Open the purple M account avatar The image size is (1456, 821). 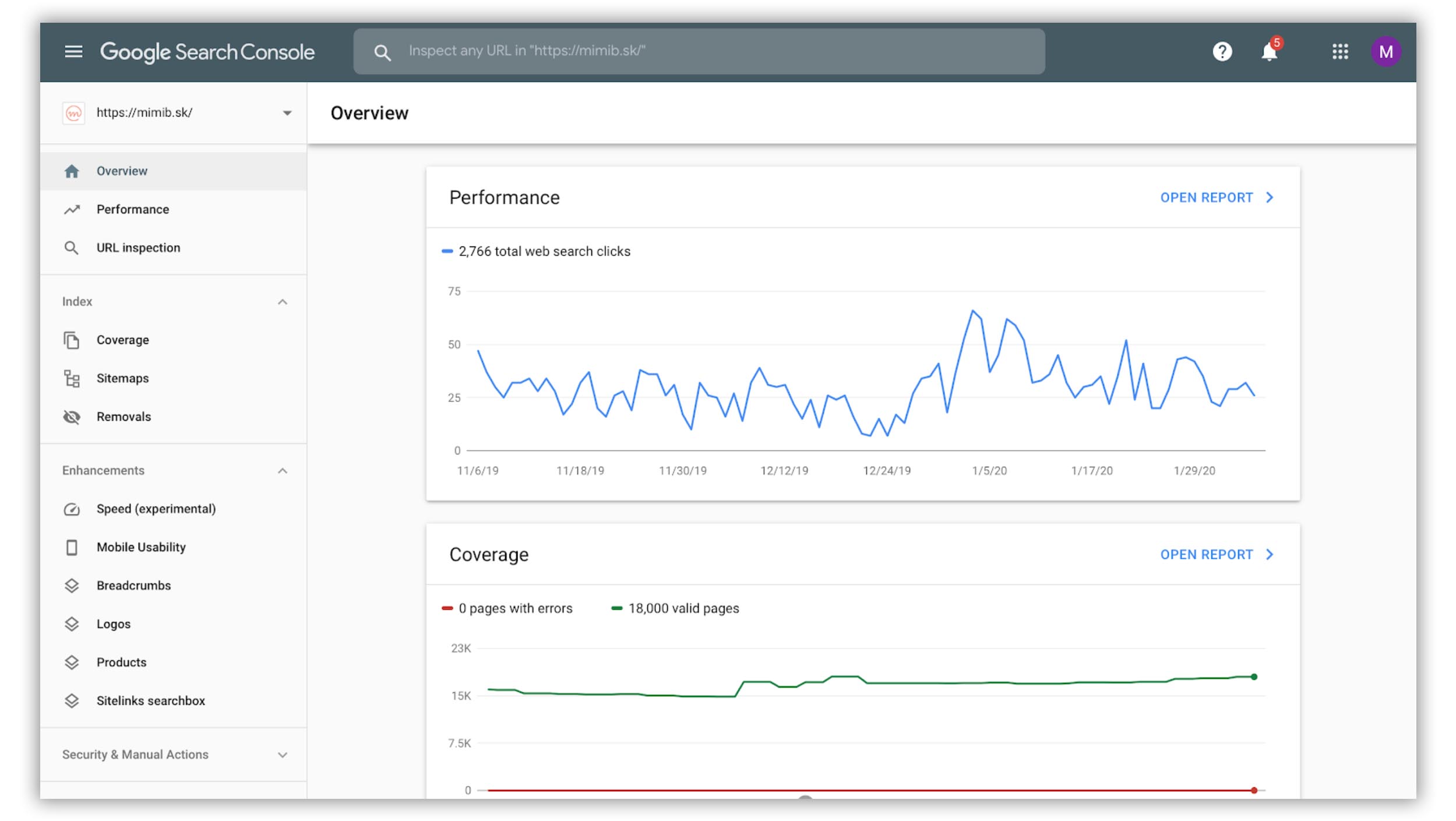[x=1386, y=51]
